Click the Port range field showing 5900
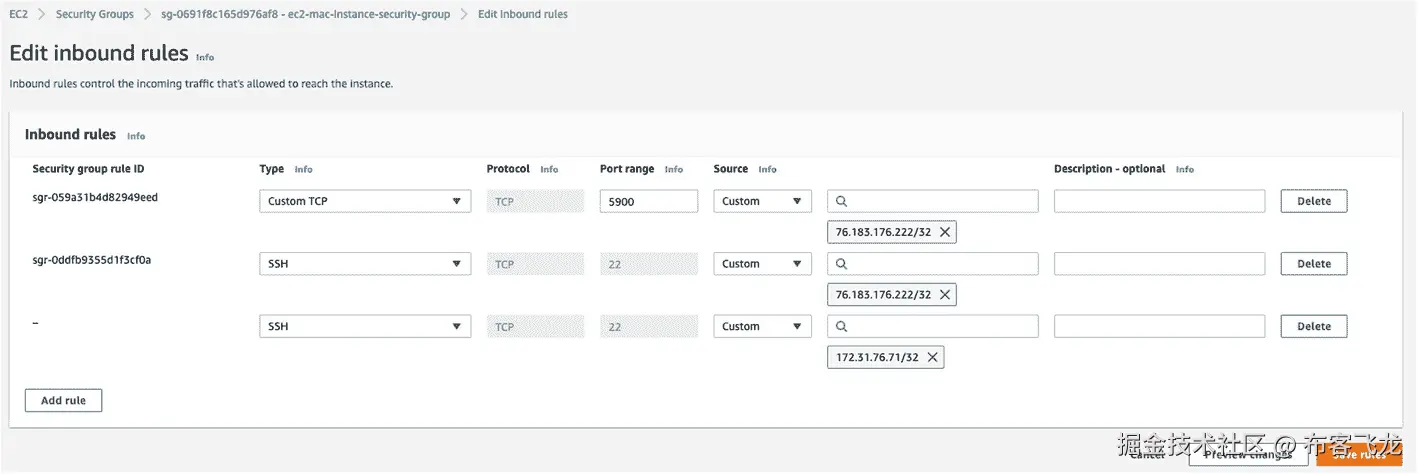 (648, 202)
